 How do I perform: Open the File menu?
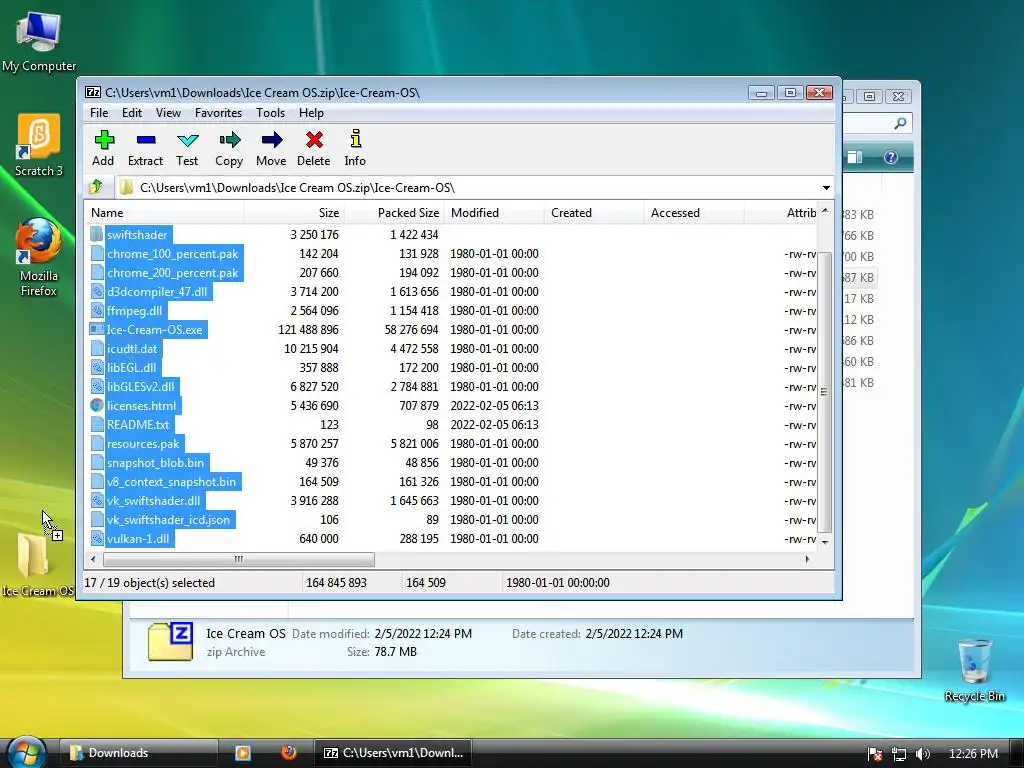[x=99, y=113]
